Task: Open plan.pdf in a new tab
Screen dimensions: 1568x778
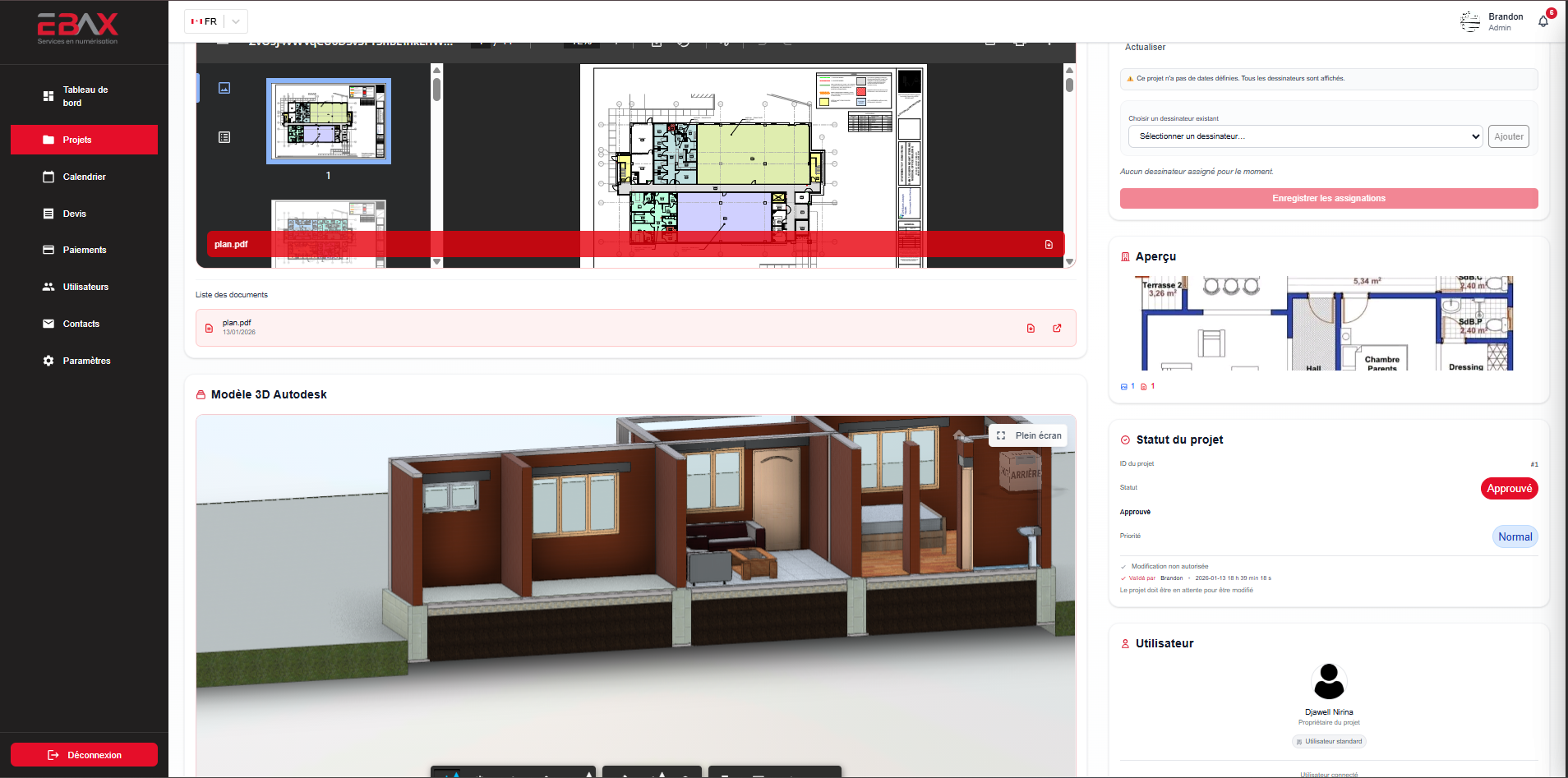Action: coord(1057,328)
